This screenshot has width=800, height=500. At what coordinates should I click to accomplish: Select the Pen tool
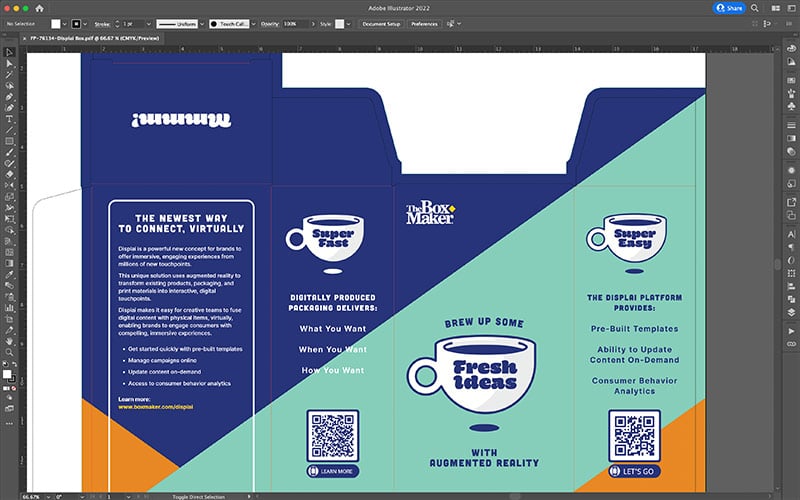[9, 97]
